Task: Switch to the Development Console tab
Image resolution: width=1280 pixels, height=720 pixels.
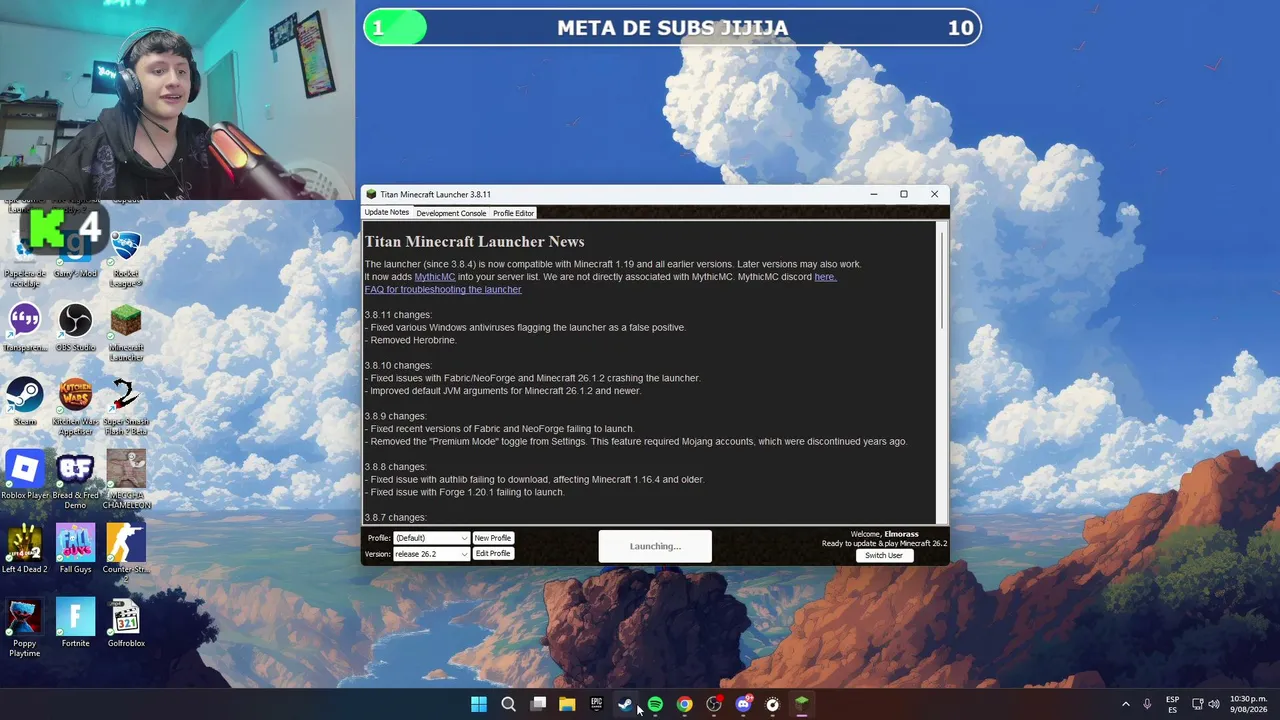Action: point(451,213)
